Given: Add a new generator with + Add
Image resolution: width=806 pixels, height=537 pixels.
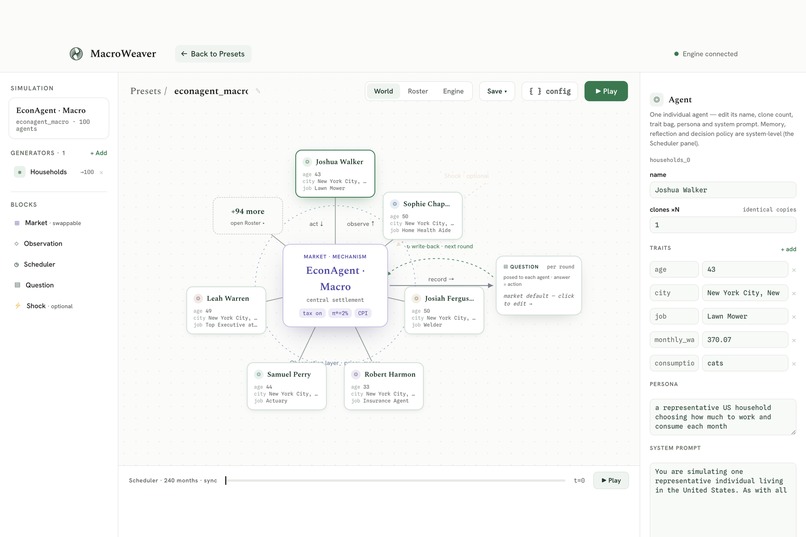Looking at the screenshot, I should (99, 153).
